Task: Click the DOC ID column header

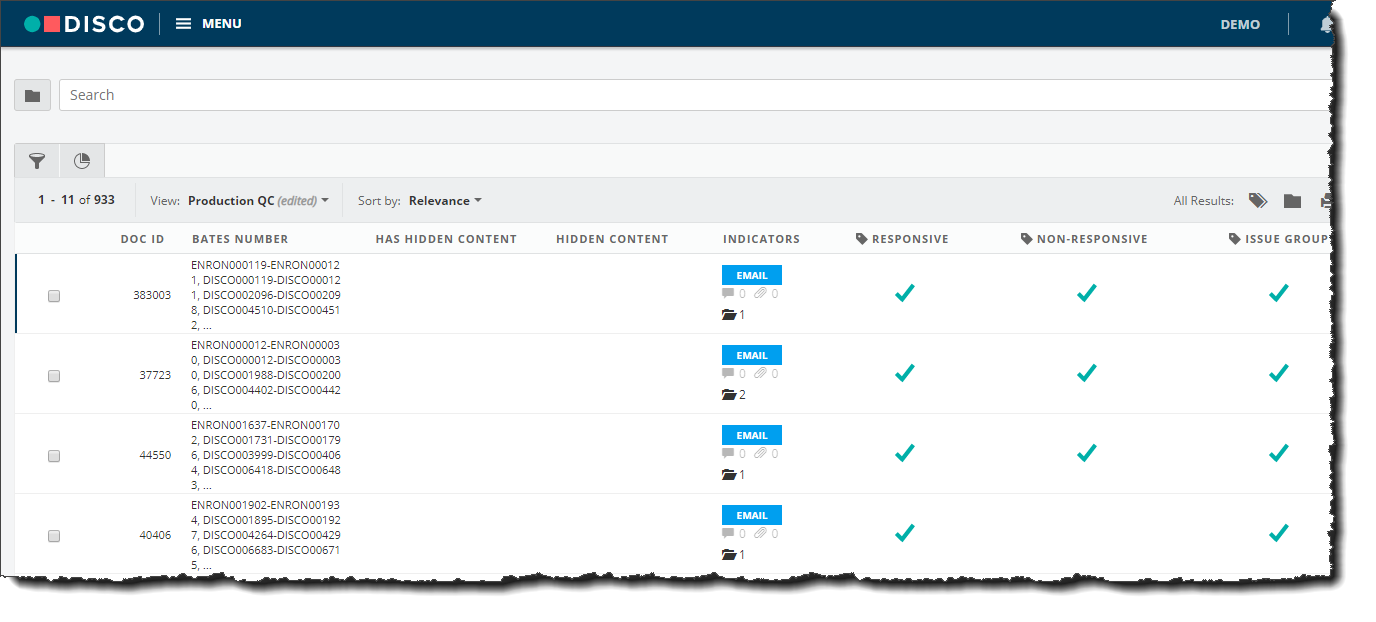Action: pos(142,239)
